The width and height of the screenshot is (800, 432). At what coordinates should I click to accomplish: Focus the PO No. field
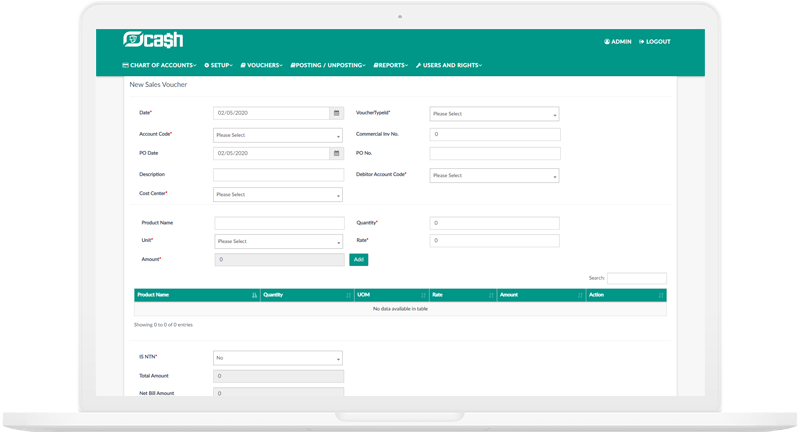click(x=495, y=154)
